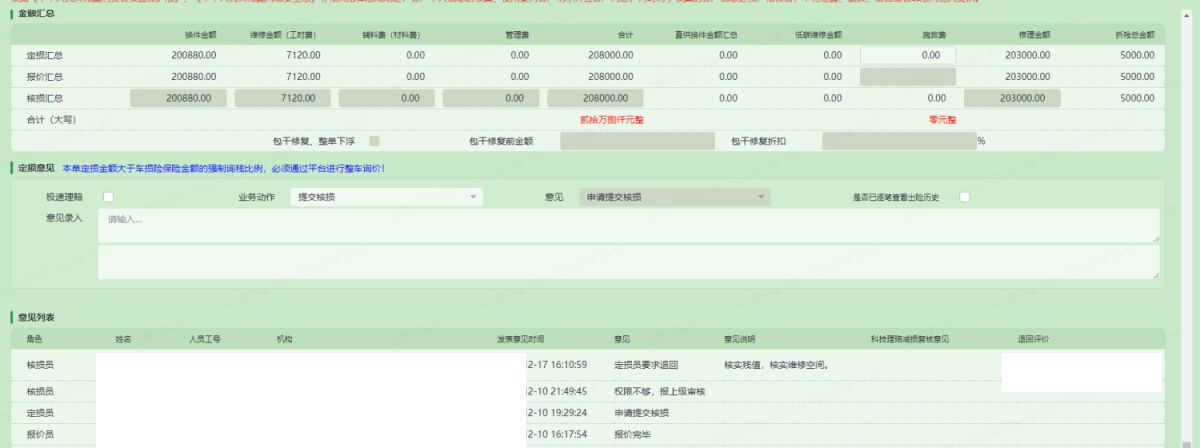Viewport: 1200px width, 448px height.
Task: Click the 包干修复折扣 percentage field
Action: tap(898, 141)
